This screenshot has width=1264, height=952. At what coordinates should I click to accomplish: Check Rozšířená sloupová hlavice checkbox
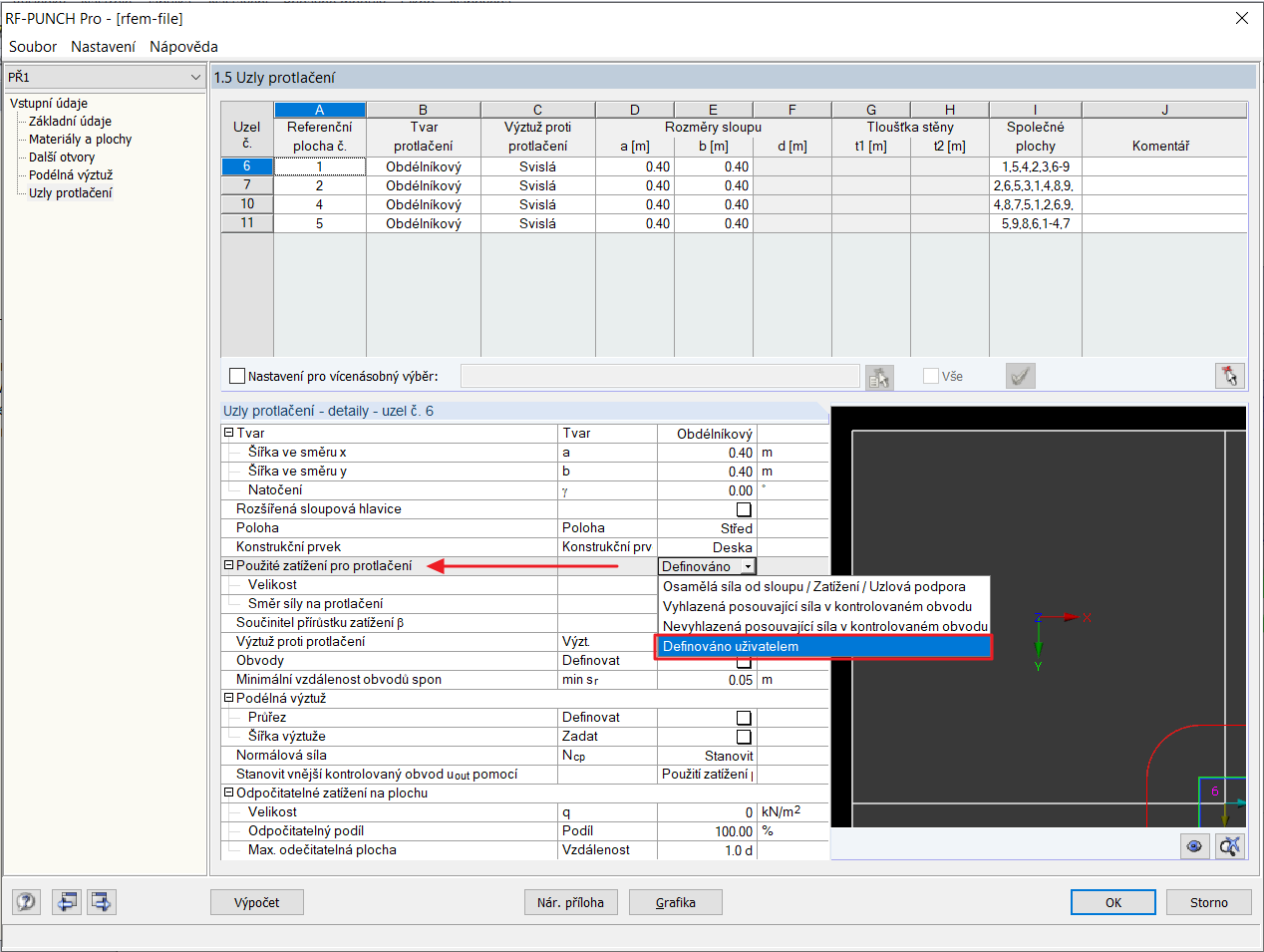[744, 509]
